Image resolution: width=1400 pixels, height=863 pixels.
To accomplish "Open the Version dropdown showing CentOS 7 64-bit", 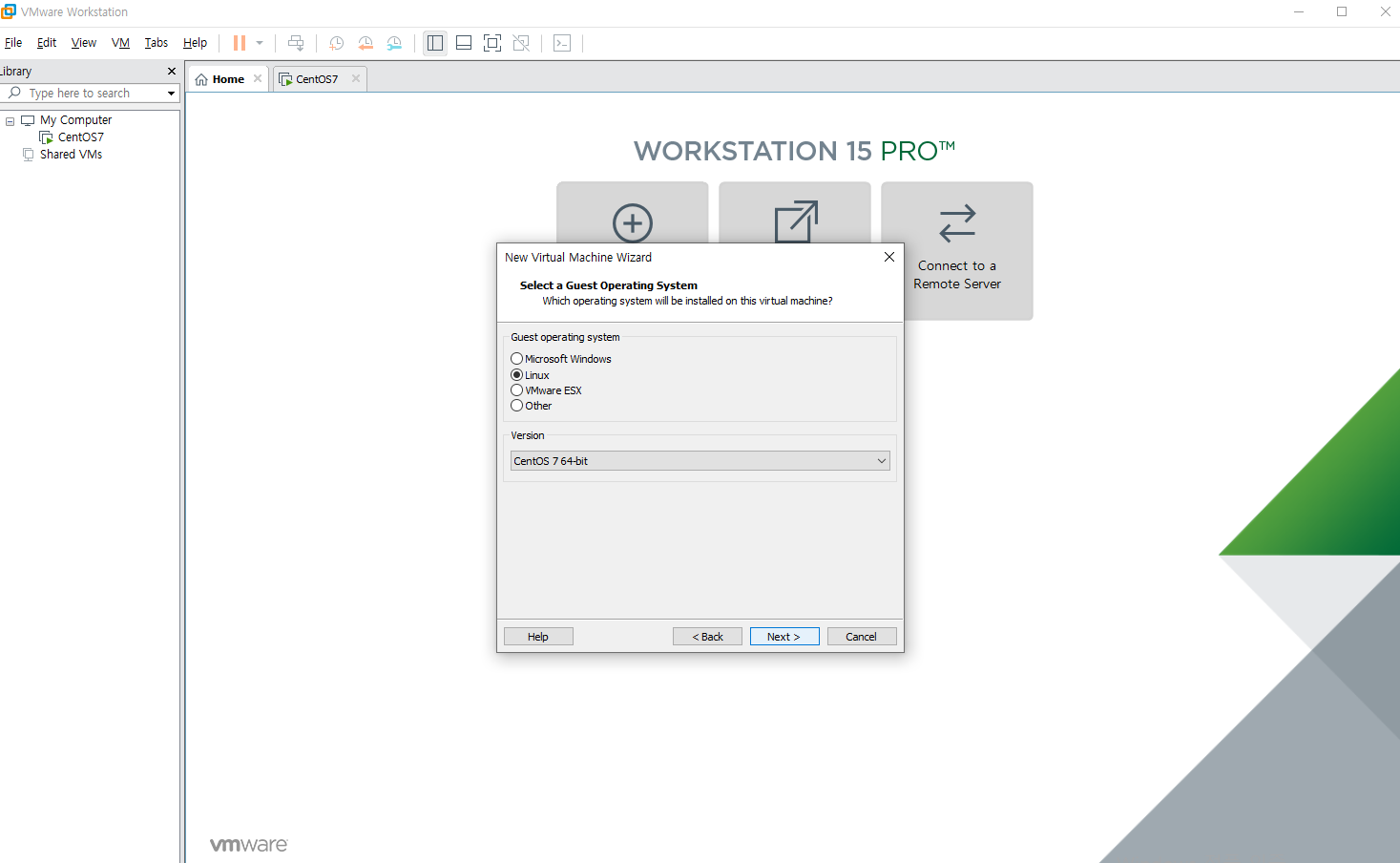I will (700, 461).
